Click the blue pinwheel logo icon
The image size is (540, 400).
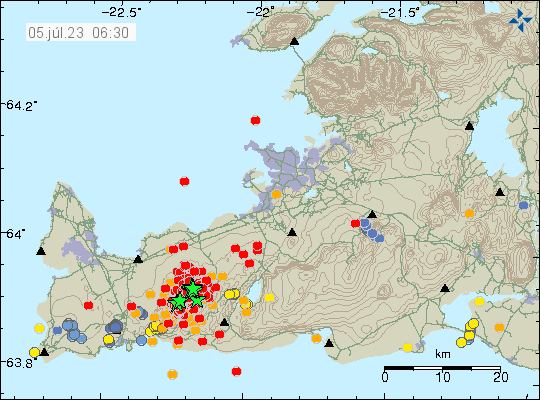point(520,21)
